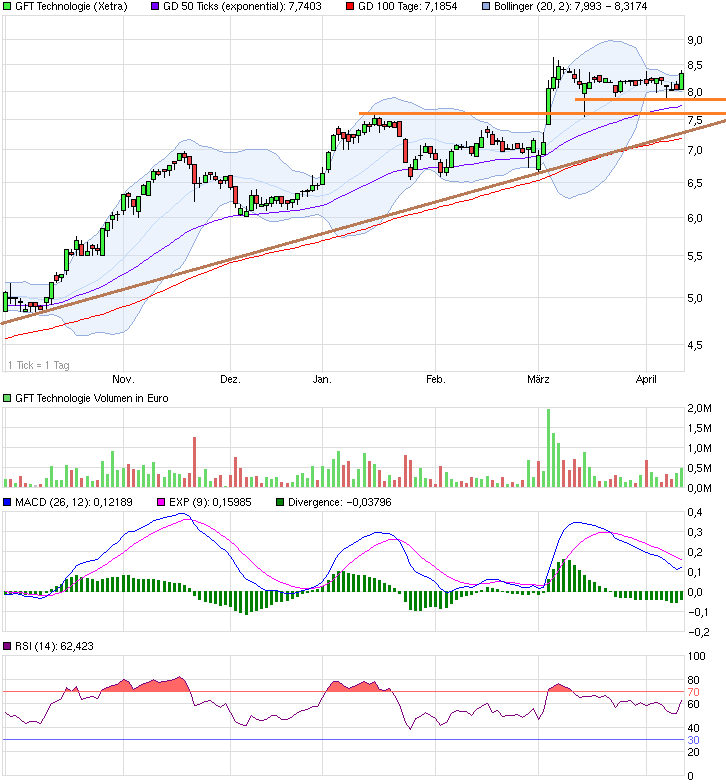Screen dimensions: 726x784
Task: Click the '1,0M' volume axis value
Action: [699, 448]
